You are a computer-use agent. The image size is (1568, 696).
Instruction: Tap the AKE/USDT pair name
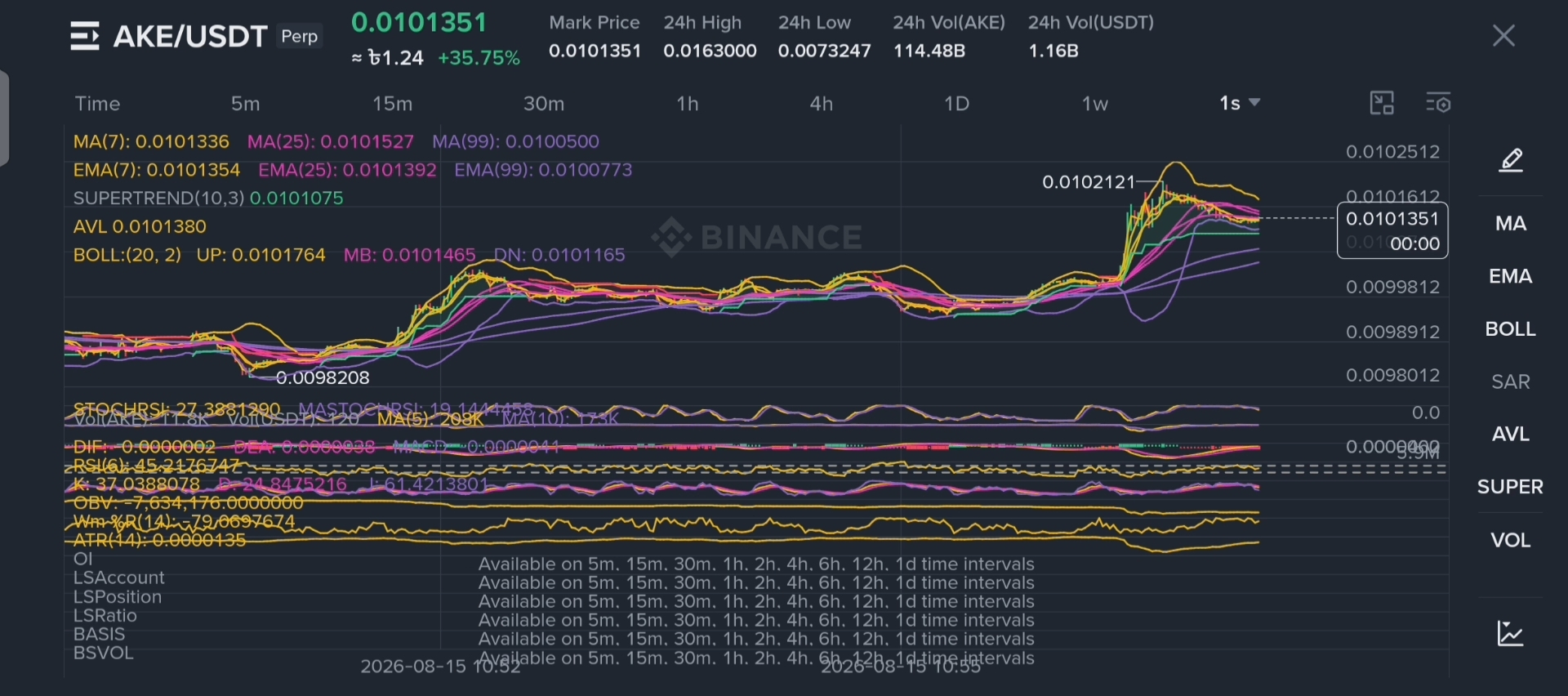(190, 36)
